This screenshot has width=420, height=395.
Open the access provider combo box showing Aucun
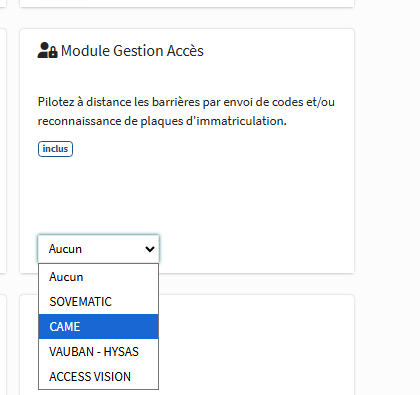coord(99,249)
